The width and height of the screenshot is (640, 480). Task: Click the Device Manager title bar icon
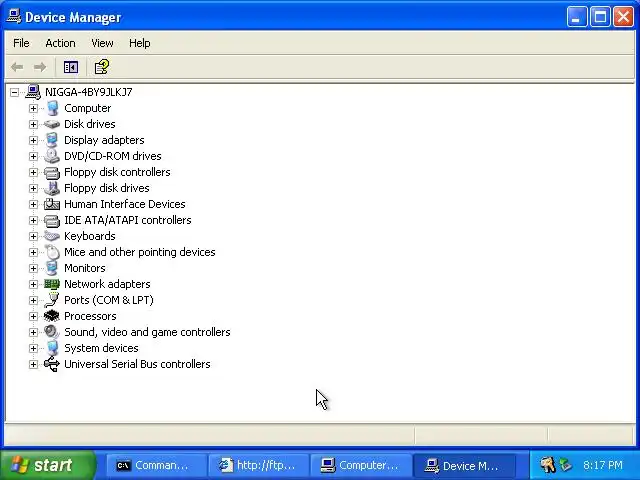(14, 17)
